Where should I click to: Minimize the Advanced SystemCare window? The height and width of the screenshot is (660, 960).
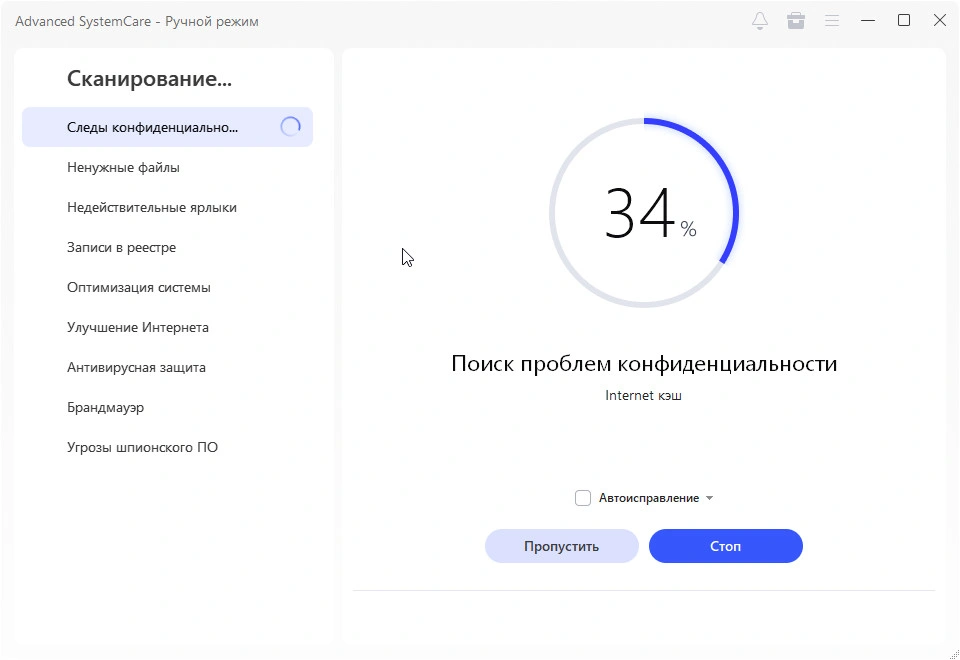[868, 21]
